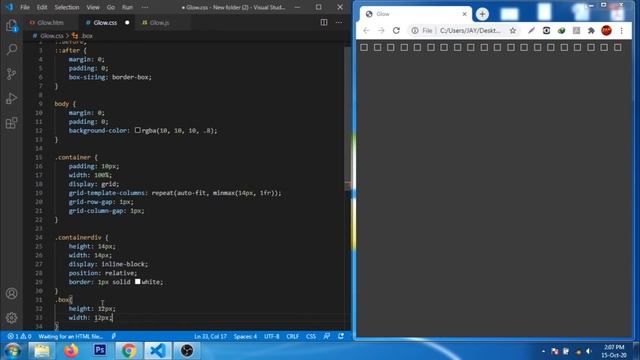Open the Edit menu
This screenshot has height=360, width=640.
click(x=42, y=7)
